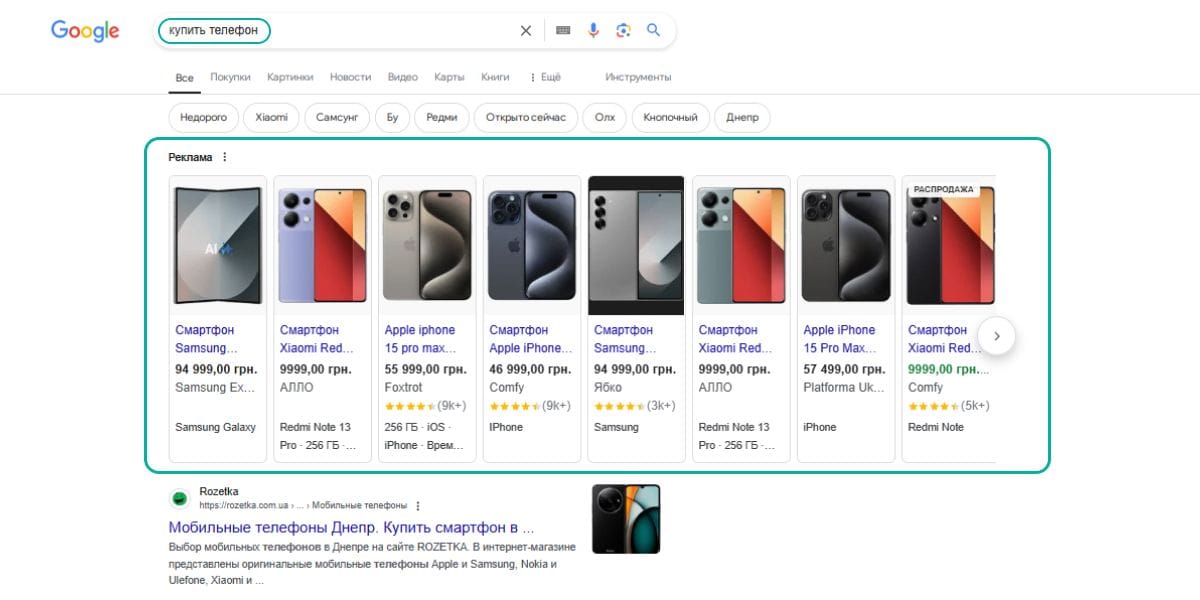Switch to the 'Картинки' tab

[290, 77]
